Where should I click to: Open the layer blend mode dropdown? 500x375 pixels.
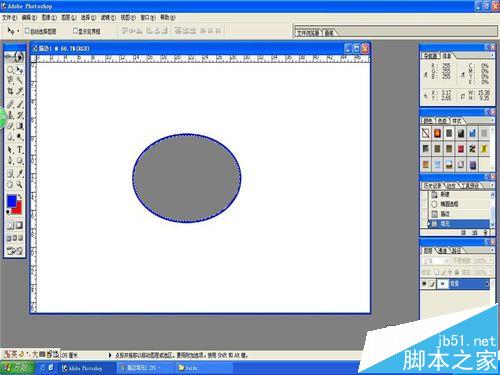[435, 261]
